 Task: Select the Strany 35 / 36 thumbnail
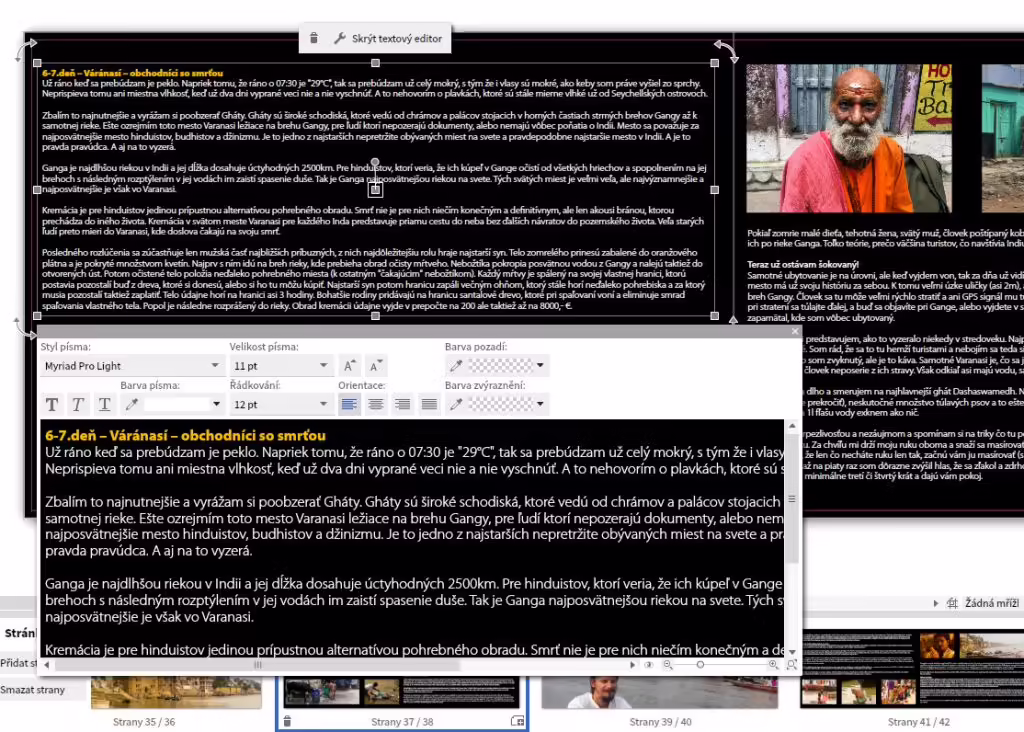coord(176,693)
